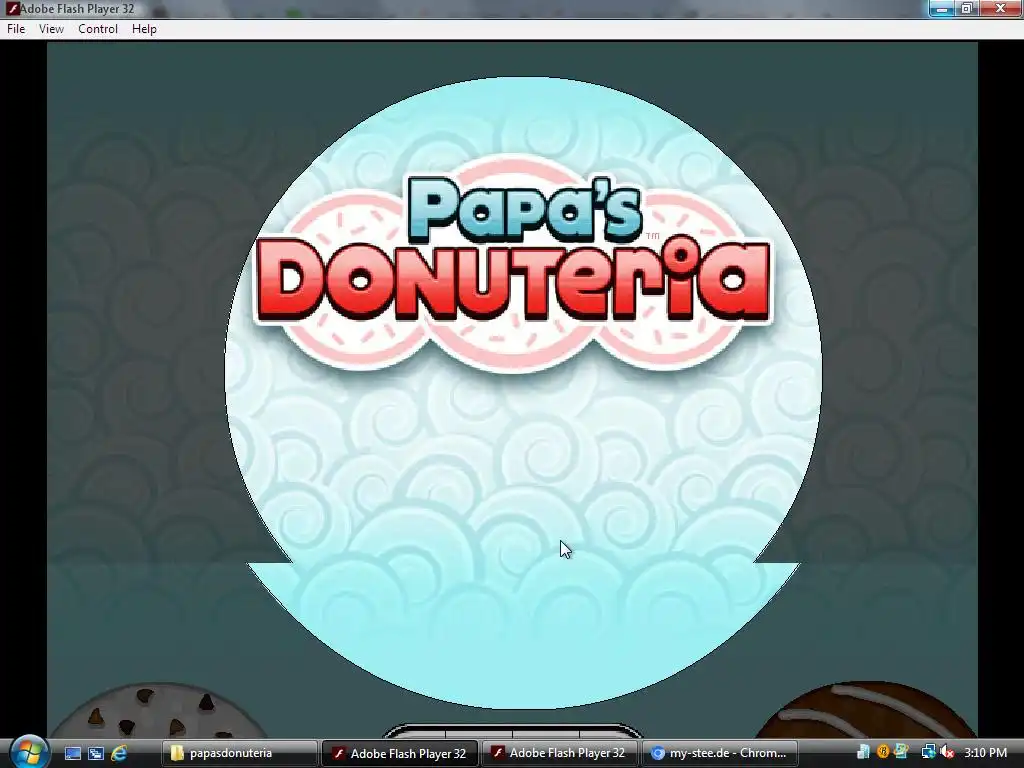Switch to the papasdonuteria folder taskbar button
The image size is (1024, 768).
coord(239,753)
